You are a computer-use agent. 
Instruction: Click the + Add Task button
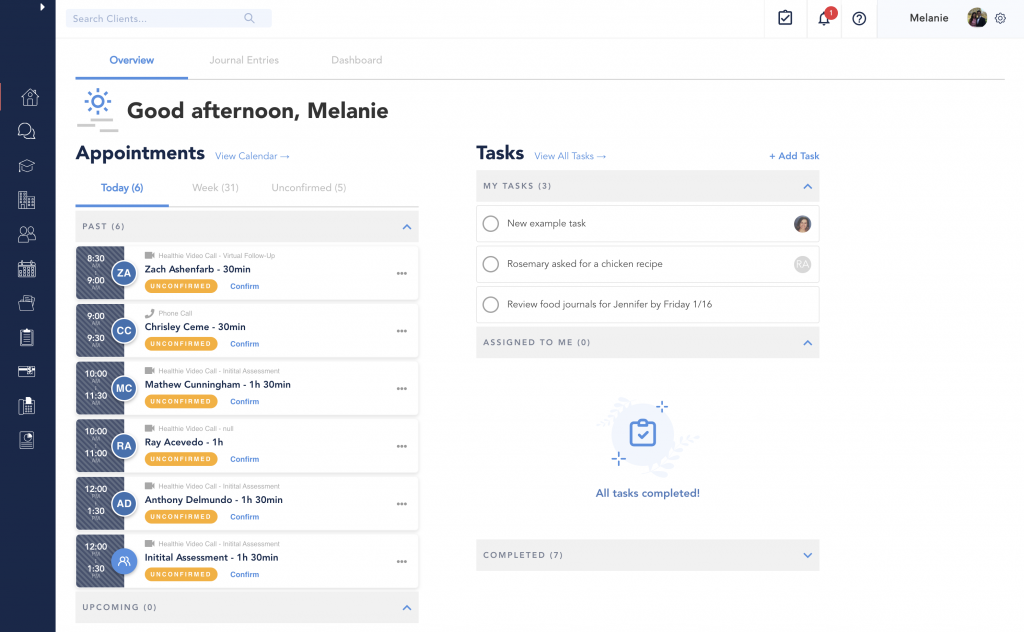(794, 156)
